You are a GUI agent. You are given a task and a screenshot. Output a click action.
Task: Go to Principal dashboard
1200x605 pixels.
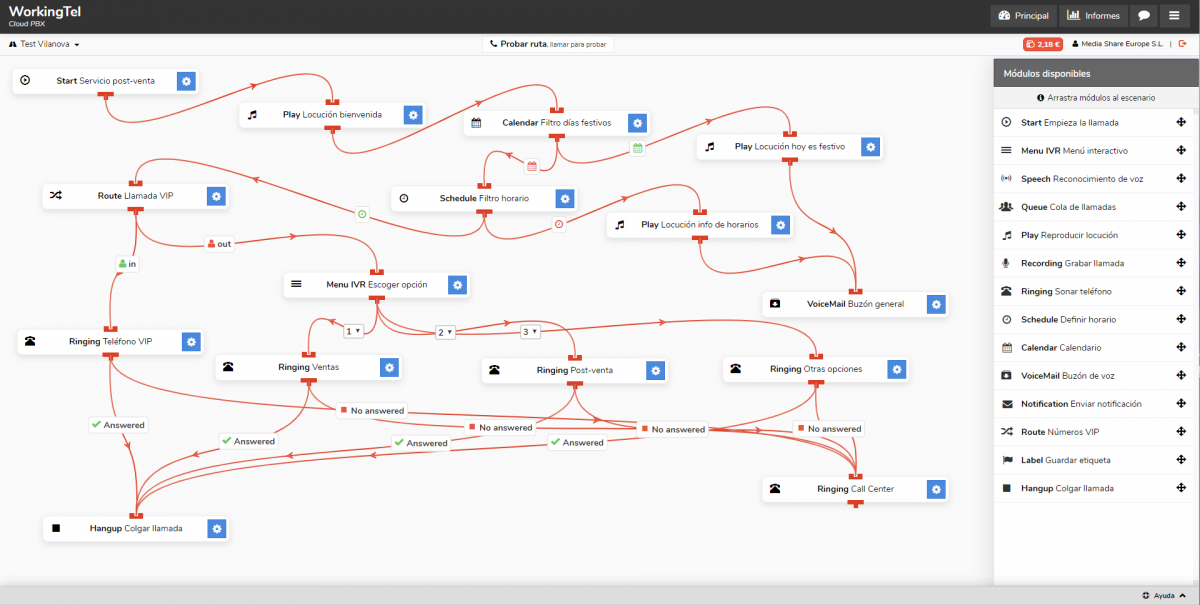click(x=1023, y=16)
